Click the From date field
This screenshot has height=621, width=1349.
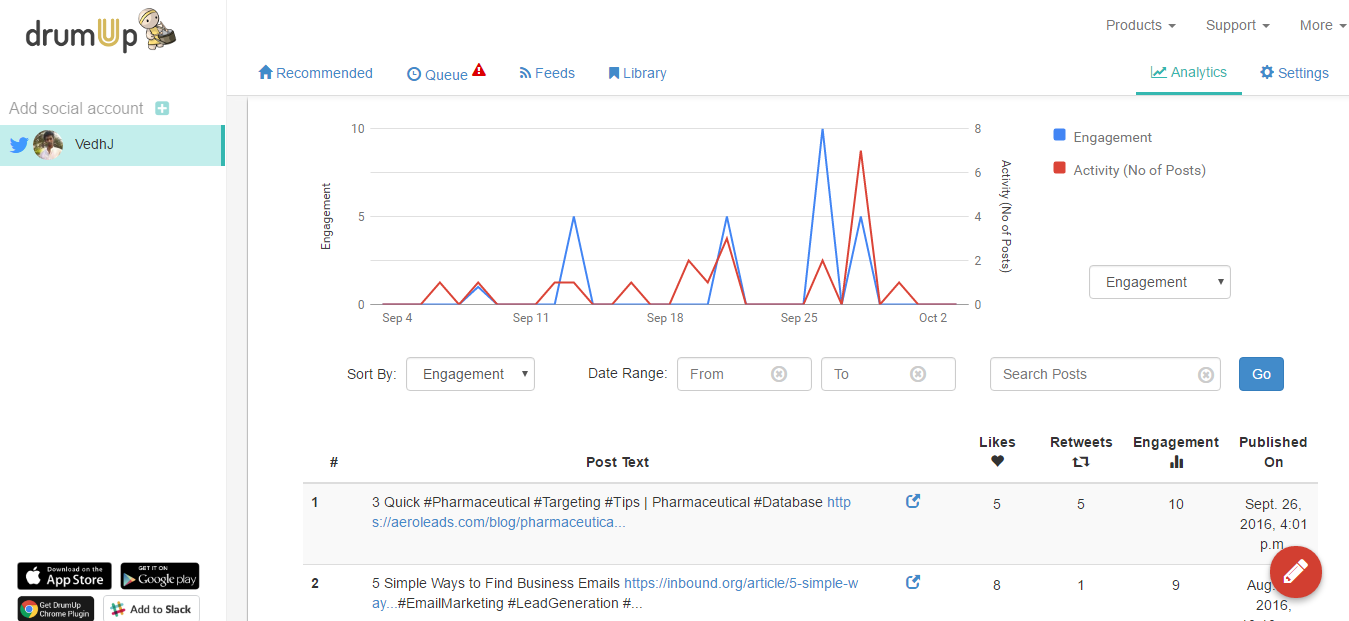click(x=744, y=374)
